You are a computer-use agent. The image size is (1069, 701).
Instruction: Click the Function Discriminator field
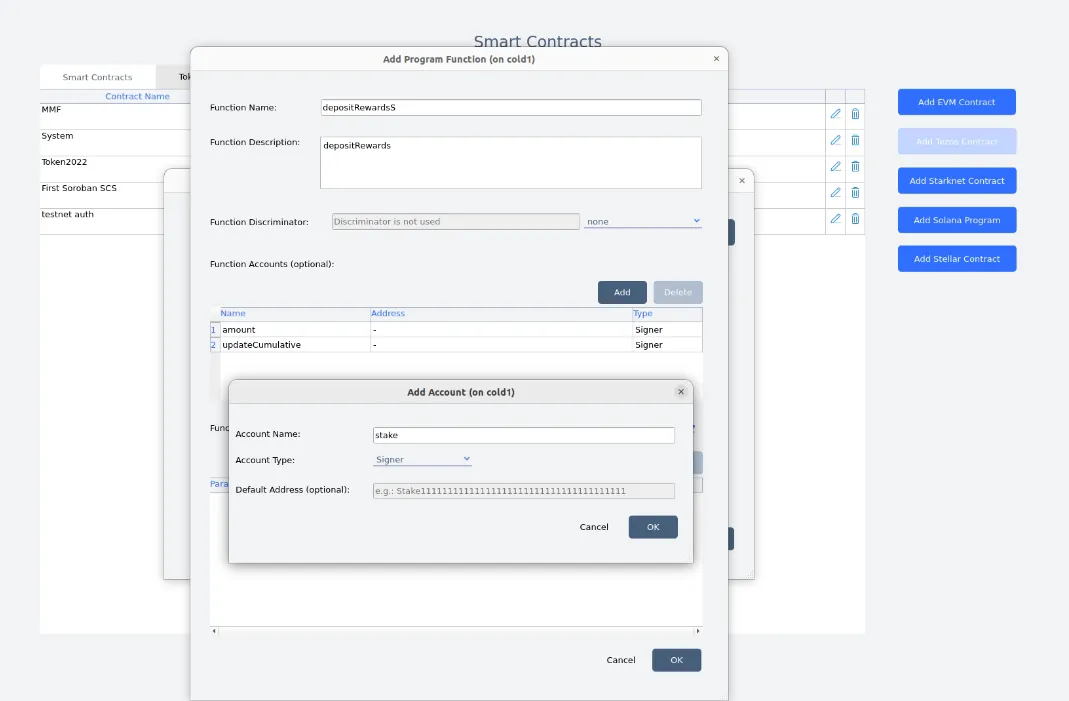(x=455, y=222)
